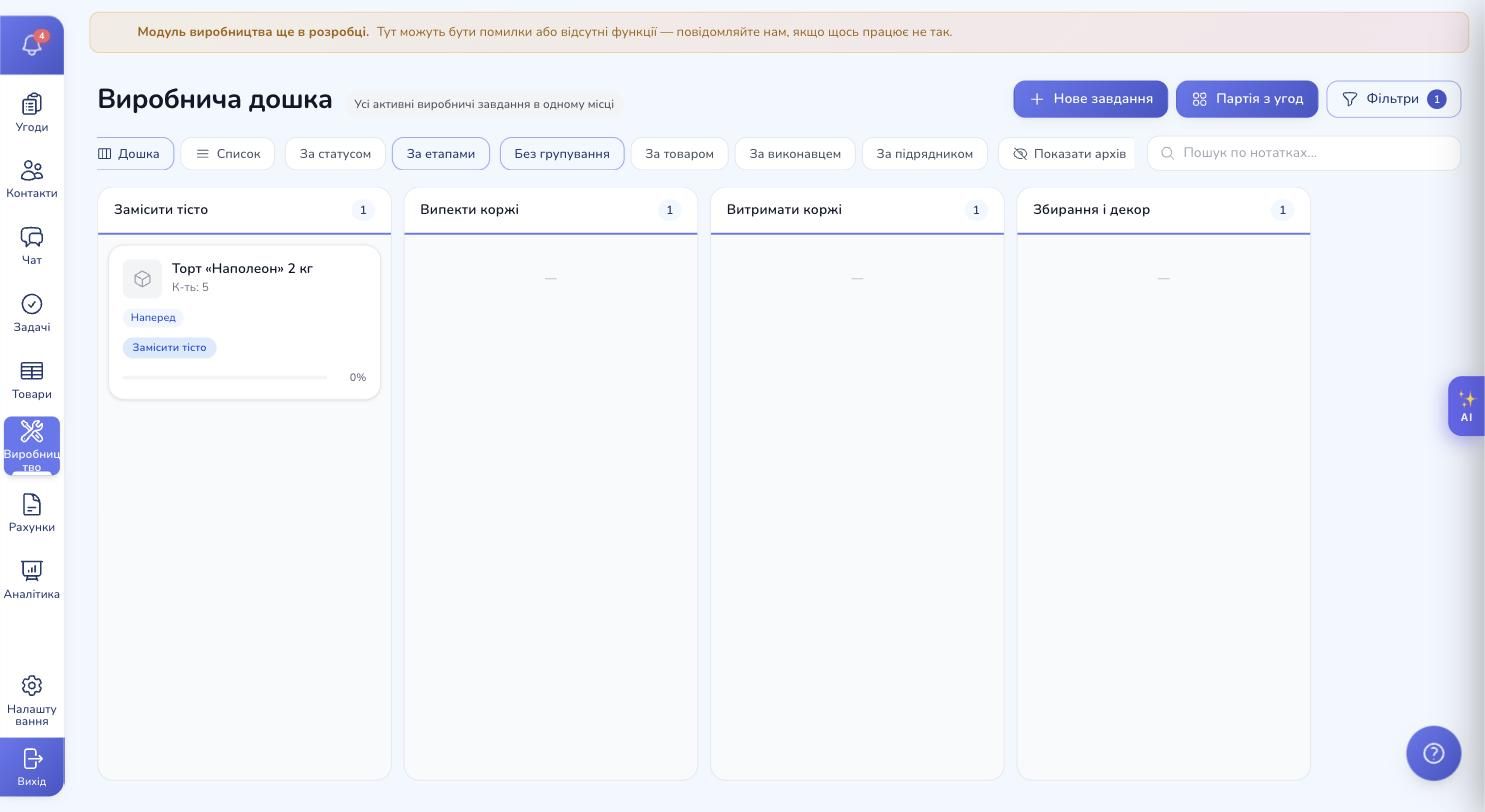The height and width of the screenshot is (812, 1485).
Task: Click the filter count badge on Фільтри
Action: pos(1437,99)
